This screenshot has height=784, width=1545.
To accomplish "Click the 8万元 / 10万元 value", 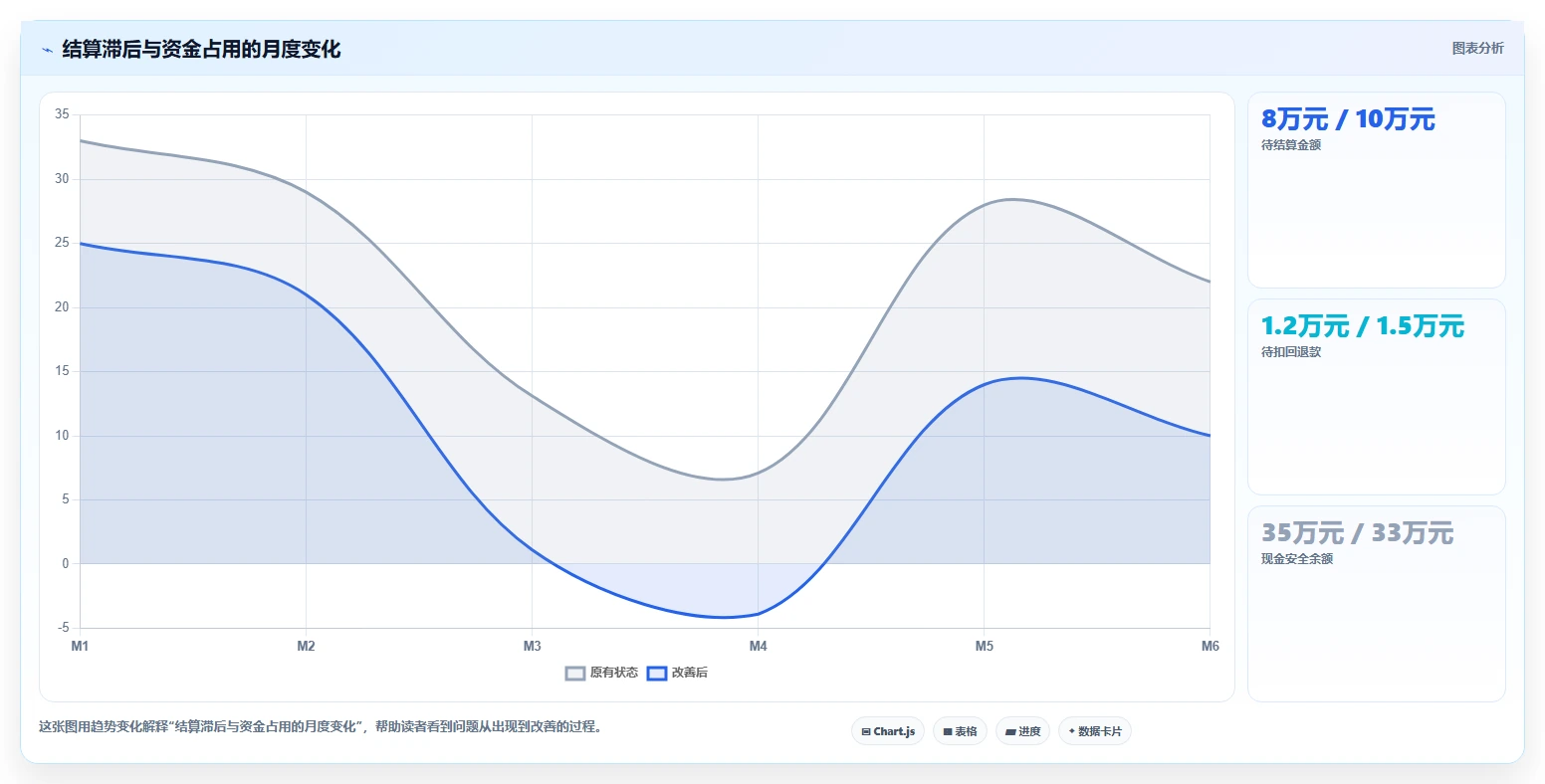I will (x=1348, y=119).
